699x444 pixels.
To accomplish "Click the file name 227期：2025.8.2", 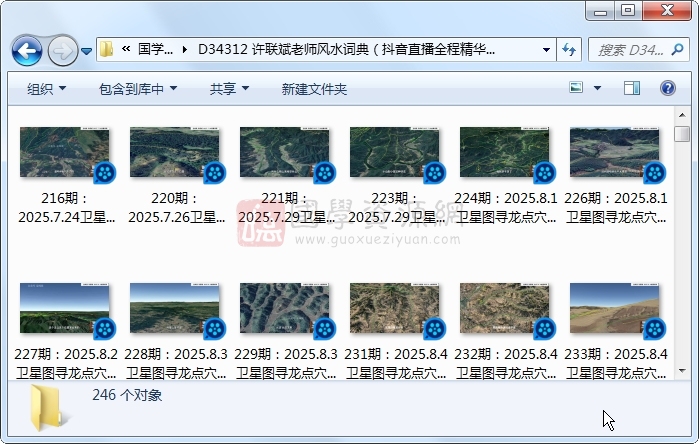I will point(66,363).
